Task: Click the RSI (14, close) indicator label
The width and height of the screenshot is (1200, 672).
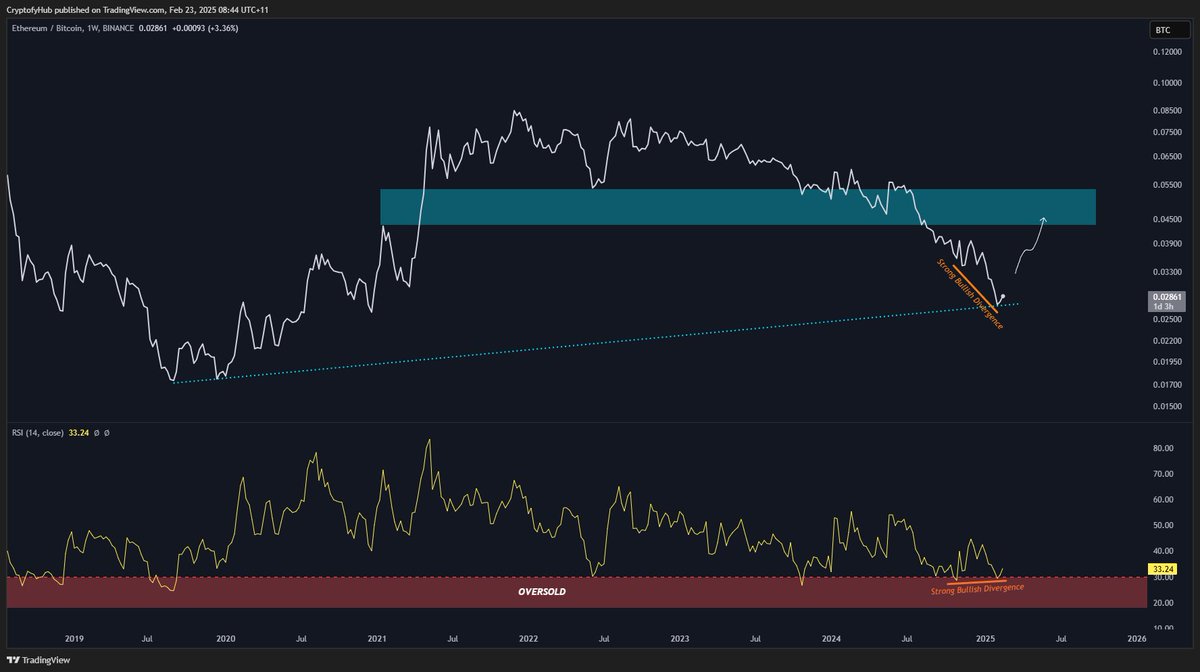Action: point(37,433)
